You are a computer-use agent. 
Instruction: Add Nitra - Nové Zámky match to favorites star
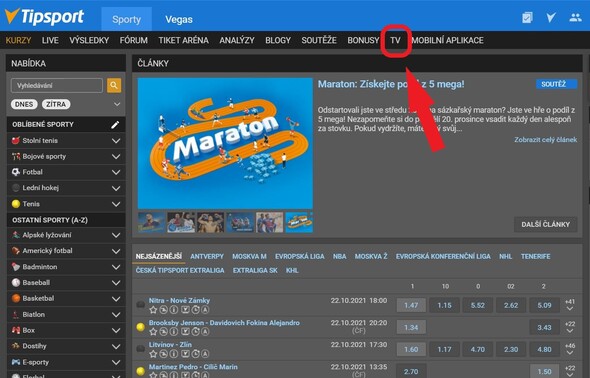(x=153, y=310)
